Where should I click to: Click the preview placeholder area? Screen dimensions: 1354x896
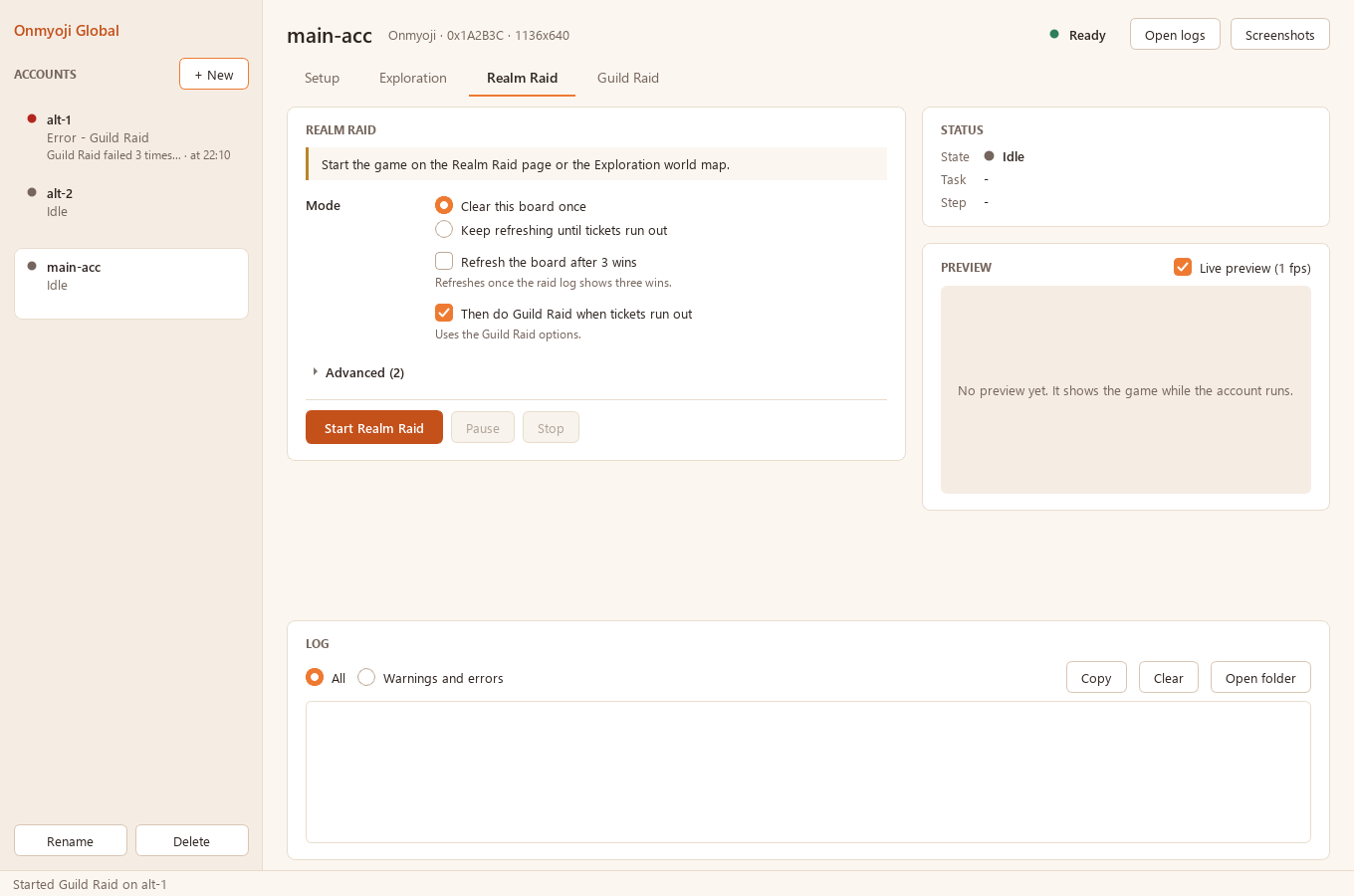click(1126, 389)
